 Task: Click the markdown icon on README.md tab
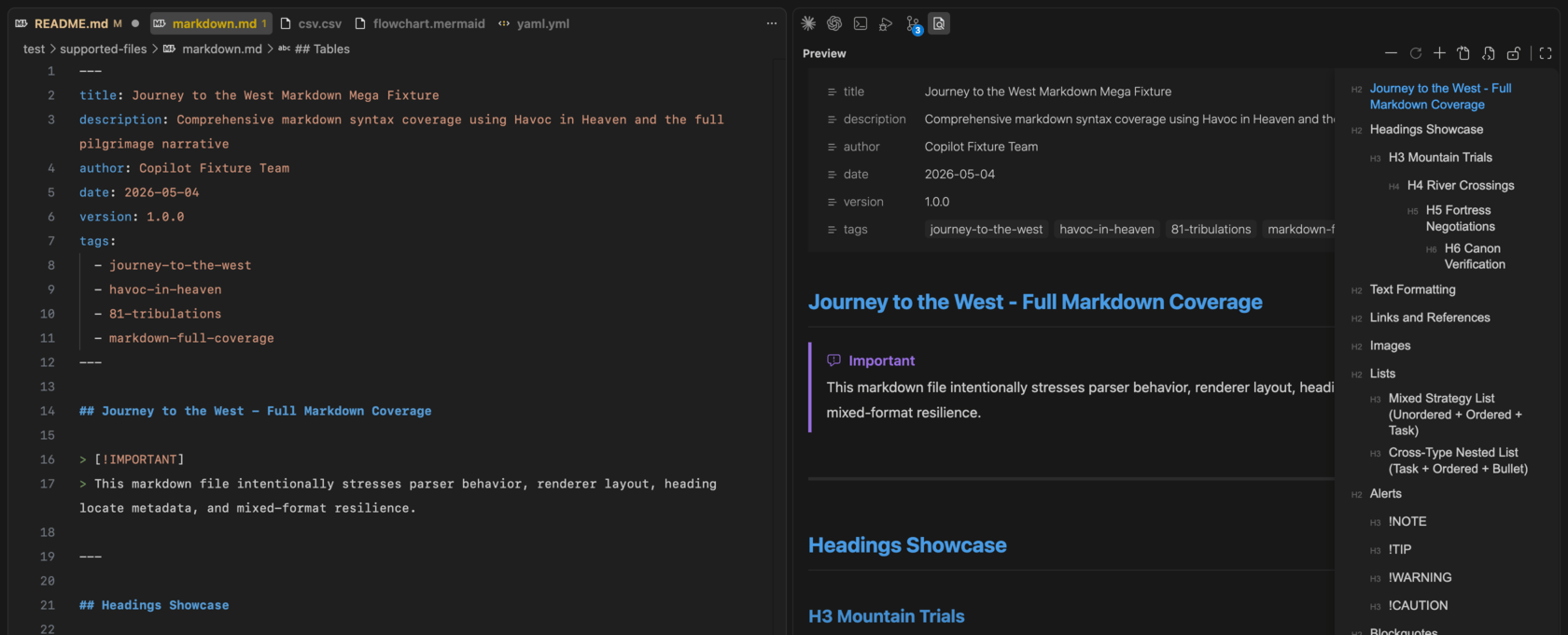point(21,23)
